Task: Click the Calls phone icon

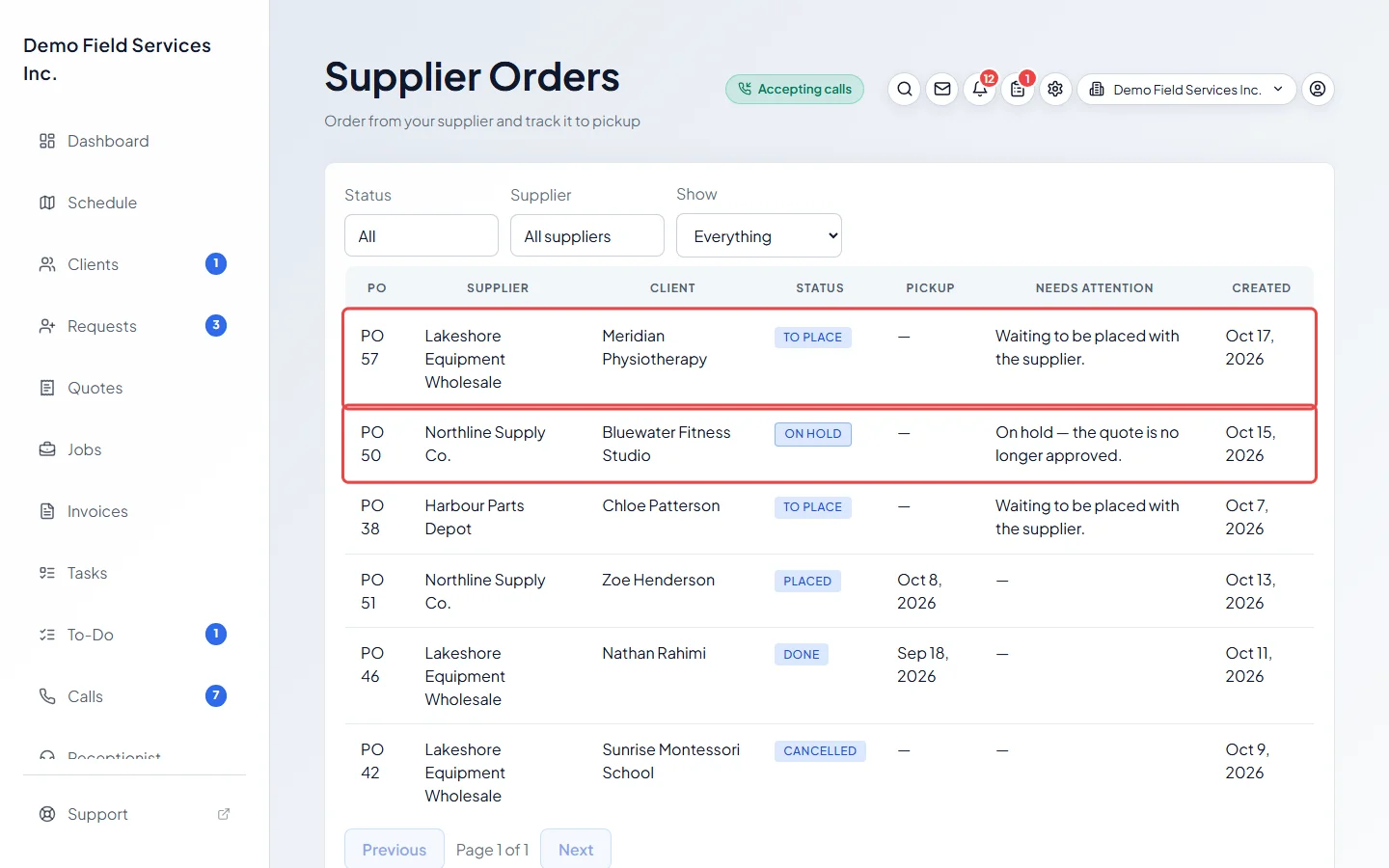Action: 47,696
